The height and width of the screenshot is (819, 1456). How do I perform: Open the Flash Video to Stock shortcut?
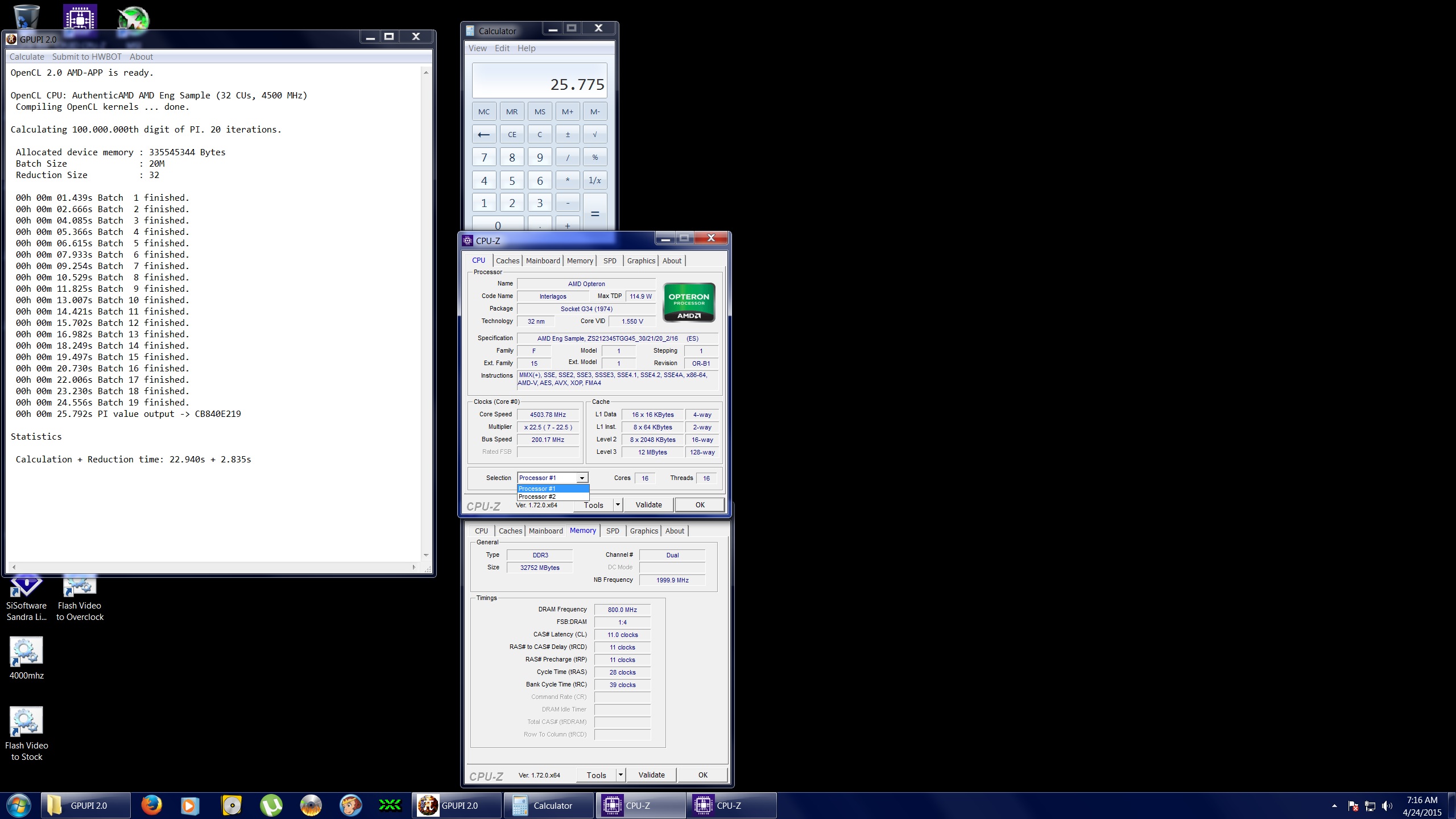26,734
